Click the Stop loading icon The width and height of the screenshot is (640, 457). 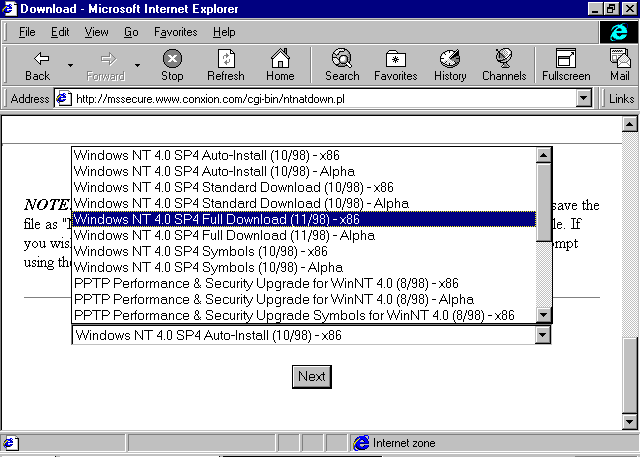pyautogui.click(x=172, y=59)
